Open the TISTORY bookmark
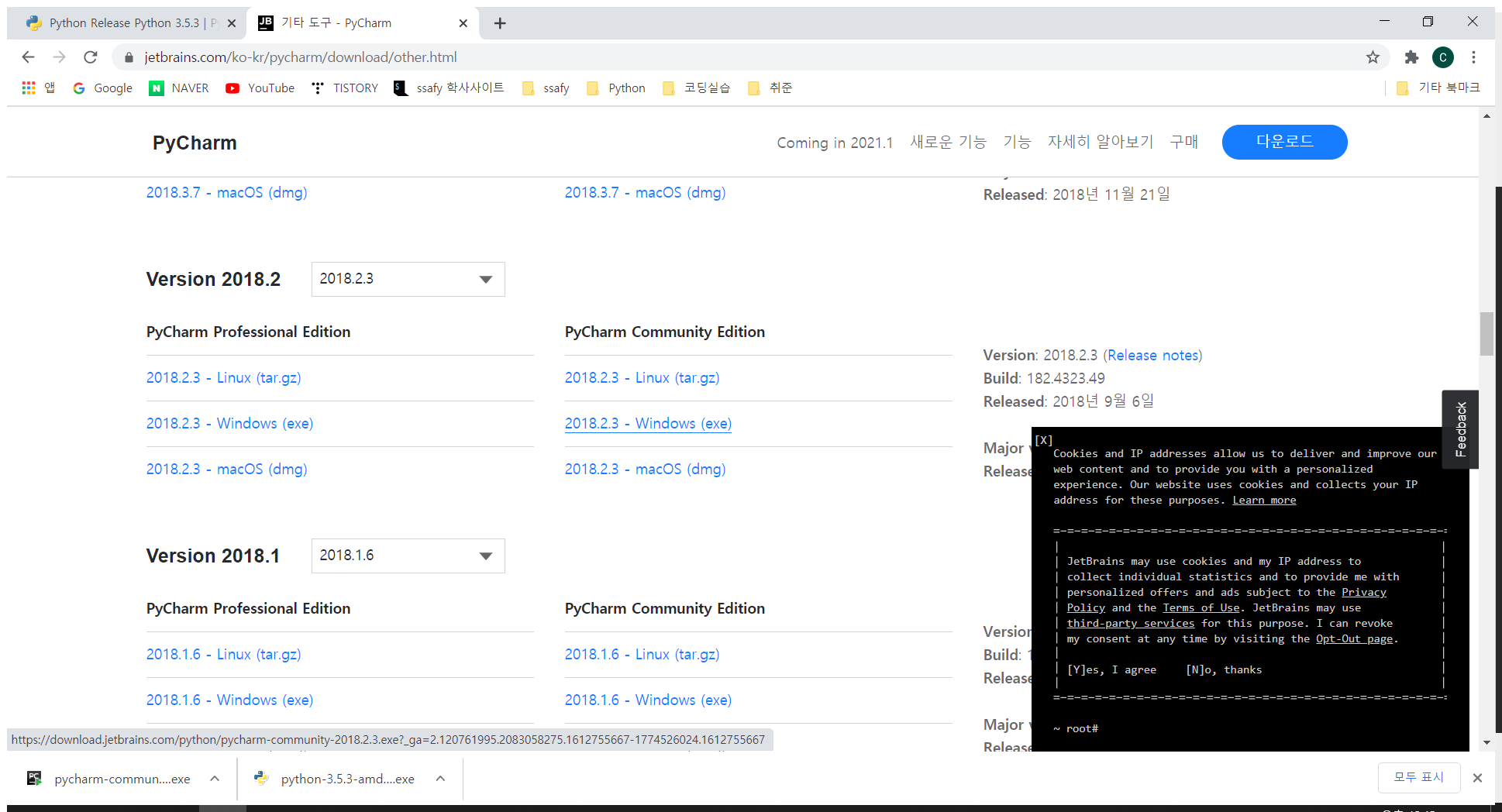Viewport: 1502px width, 812px height. tap(345, 88)
